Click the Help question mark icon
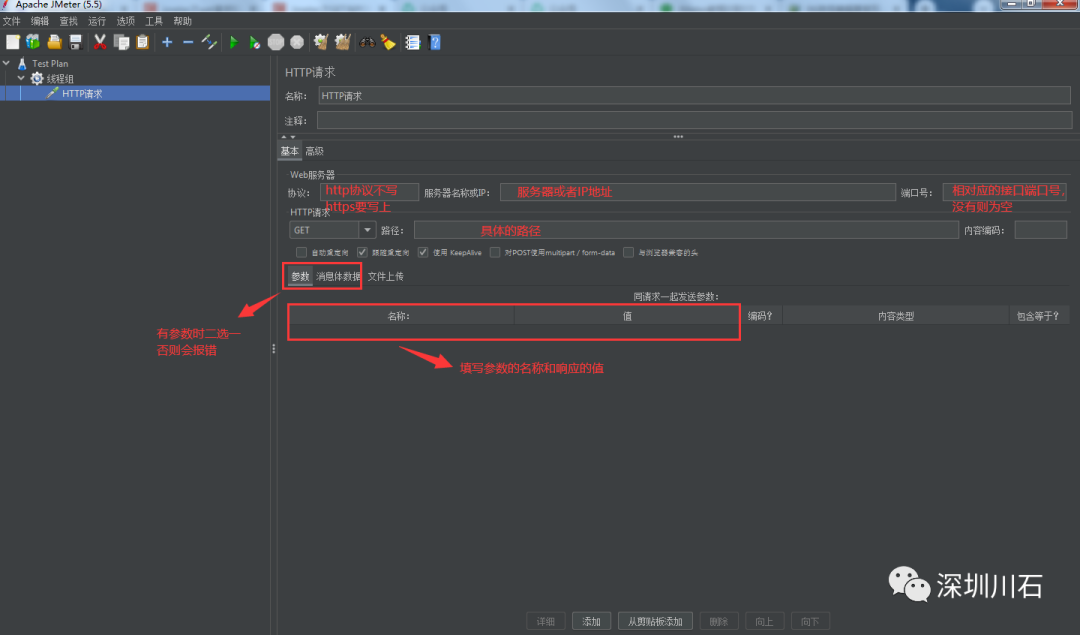Viewport: 1080px width, 635px height. (x=435, y=42)
